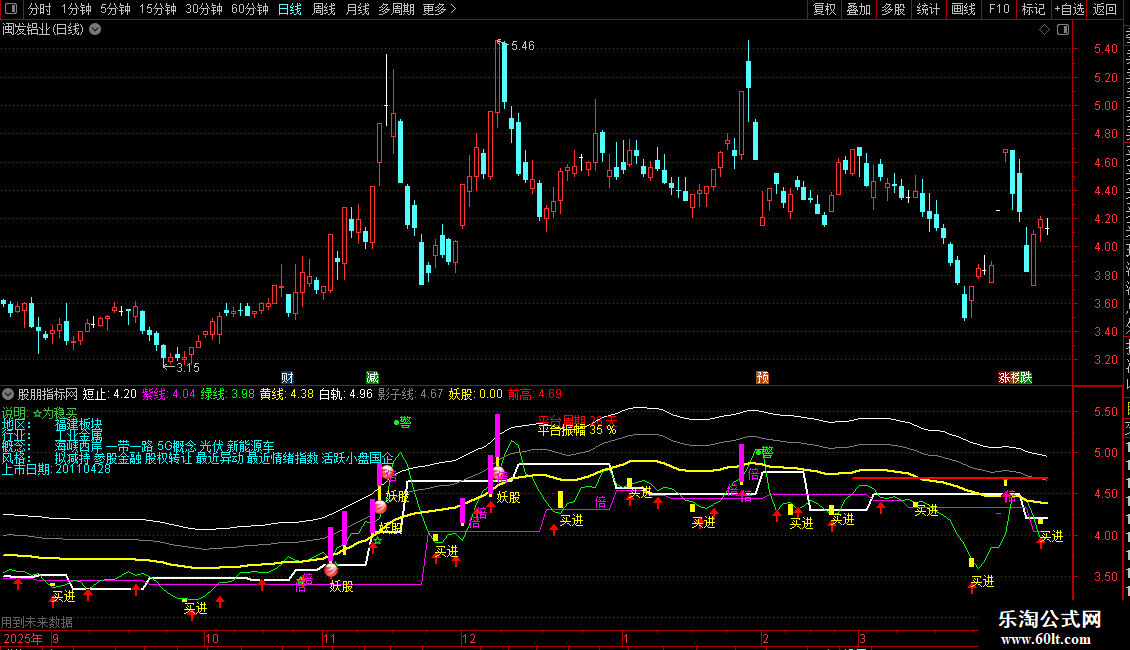Image resolution: width=1130 pixels, height=650 pixels.
Task: Click the 叠加 overlay button
Action: 859,9
